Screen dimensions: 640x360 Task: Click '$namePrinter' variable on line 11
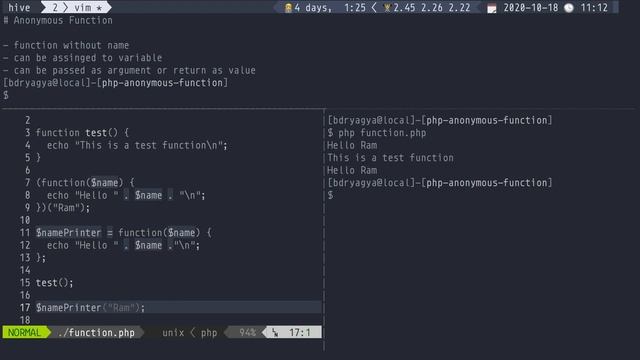(x=68, y=233)
